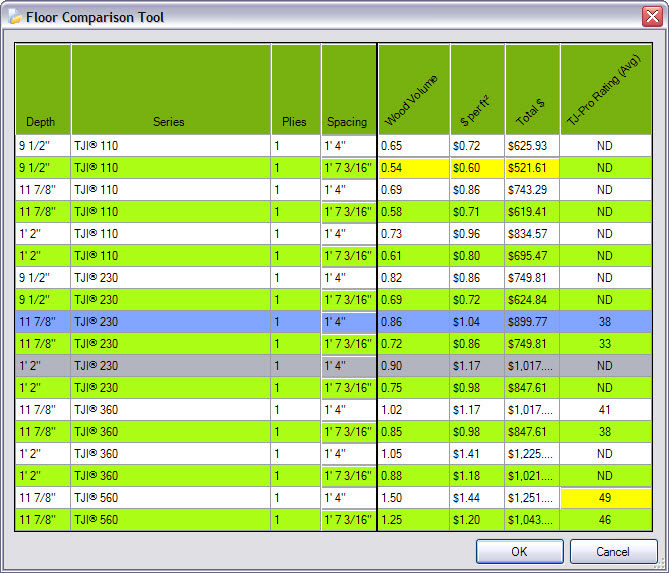
Task: Select the wood volume 0.85 cell
Action: pos(413,432)
